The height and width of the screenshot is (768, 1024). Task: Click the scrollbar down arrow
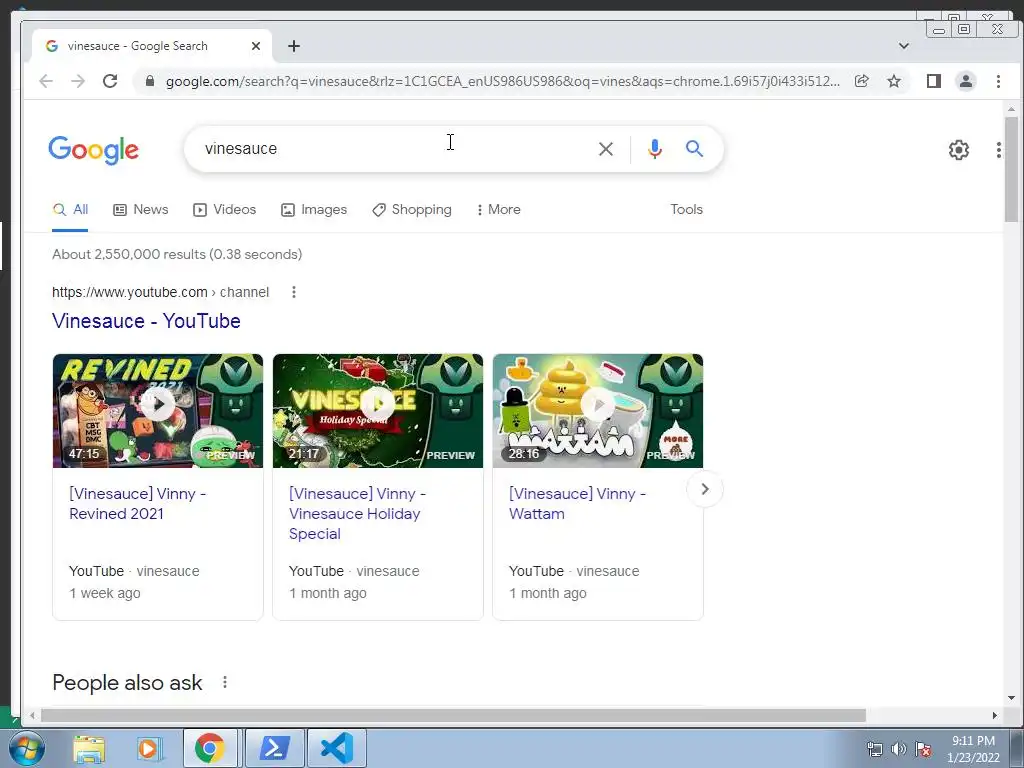coord(1011,698)
